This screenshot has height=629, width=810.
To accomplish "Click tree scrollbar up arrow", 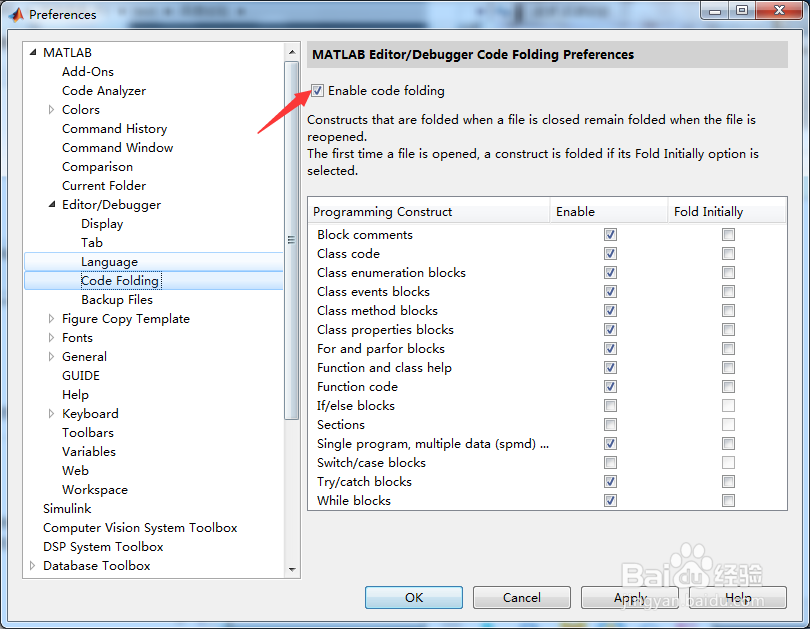I will click(x=292, y=52).
